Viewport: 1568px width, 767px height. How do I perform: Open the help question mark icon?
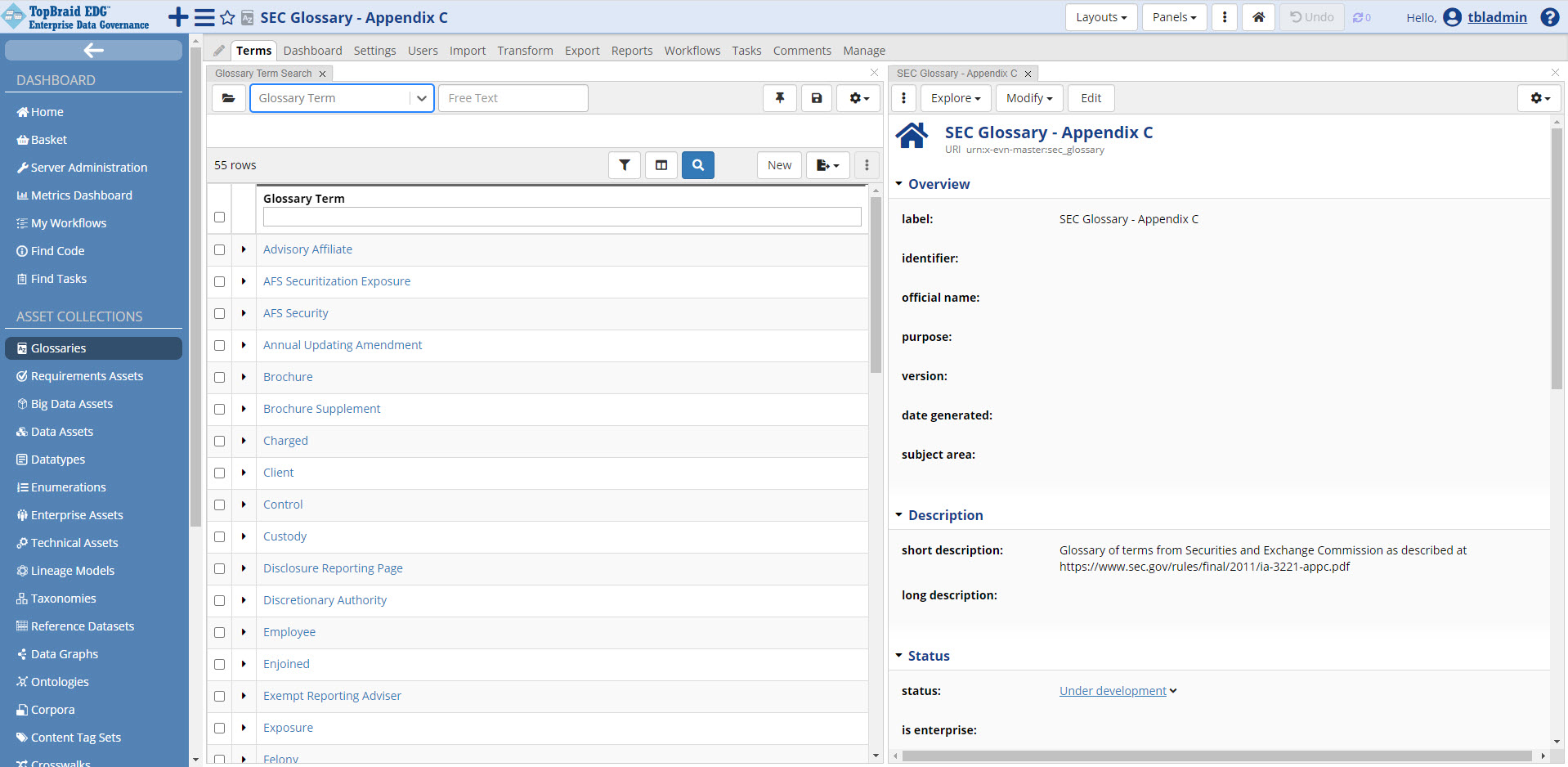[1549, 17]
